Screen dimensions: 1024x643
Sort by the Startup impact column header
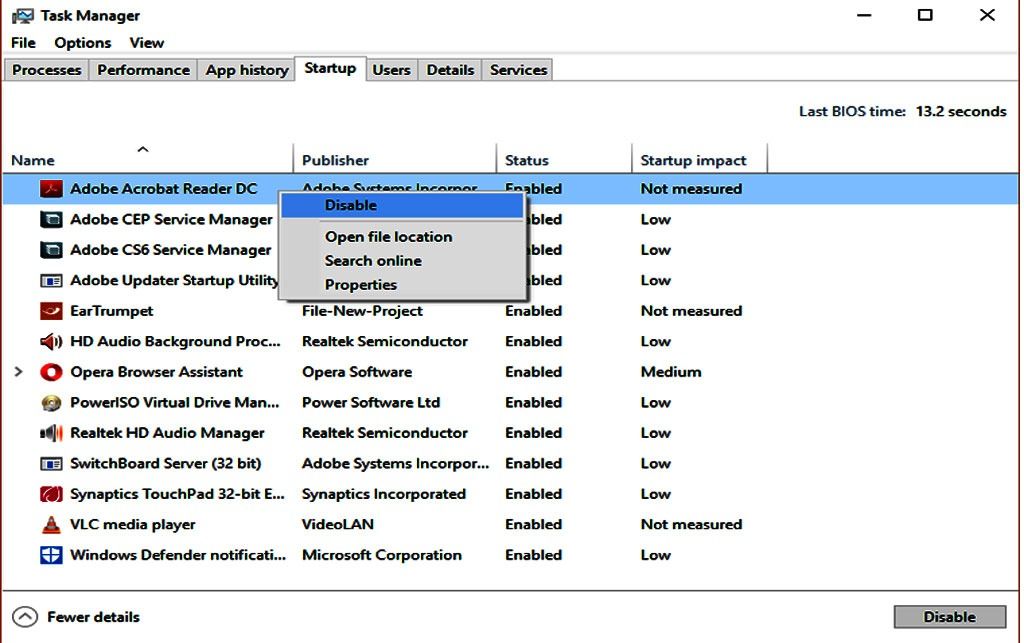click(693, 160)
